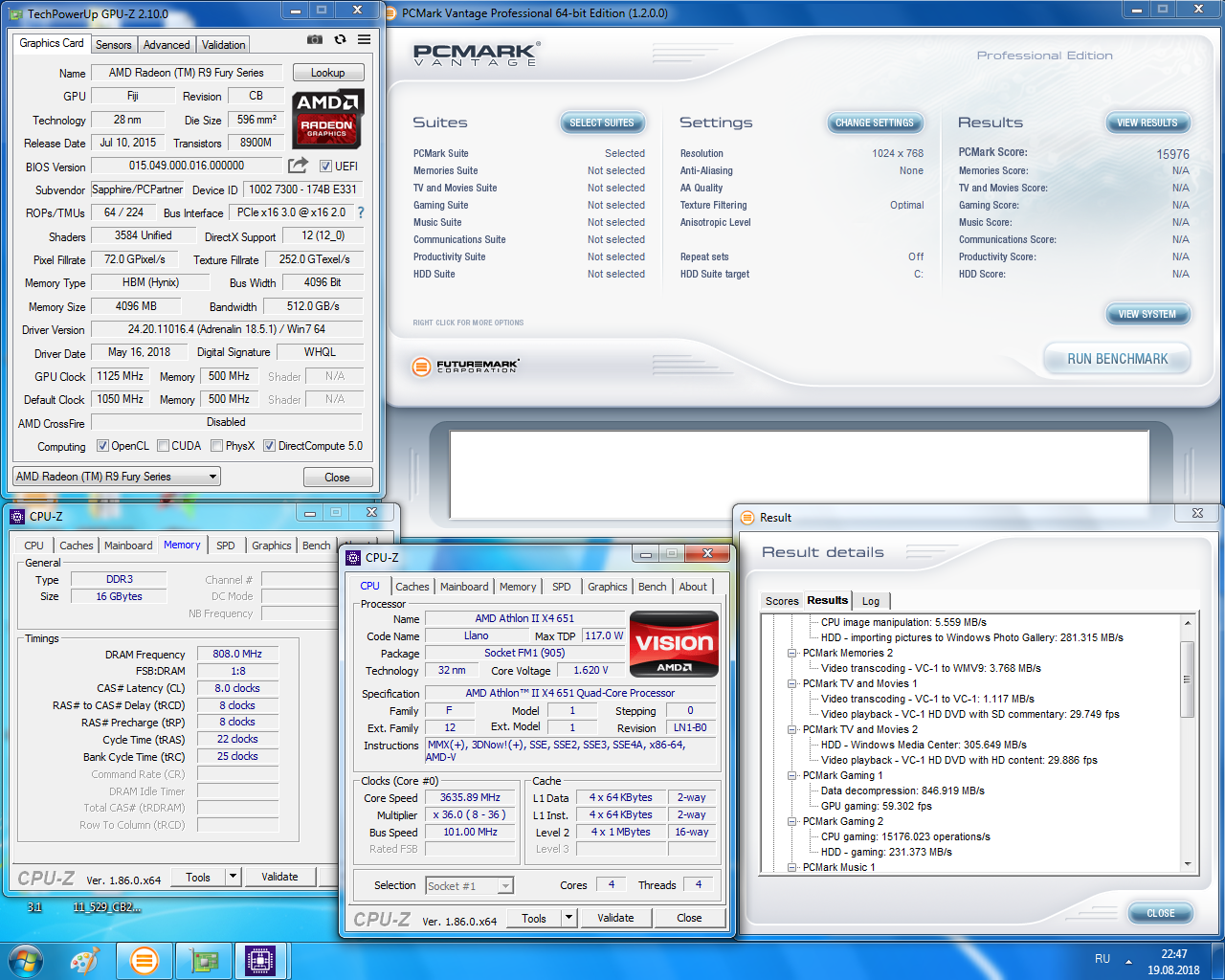Click the Result list scroll up arrow
The height and width of the screenshot is (980, 1225).
point(1188,623)
